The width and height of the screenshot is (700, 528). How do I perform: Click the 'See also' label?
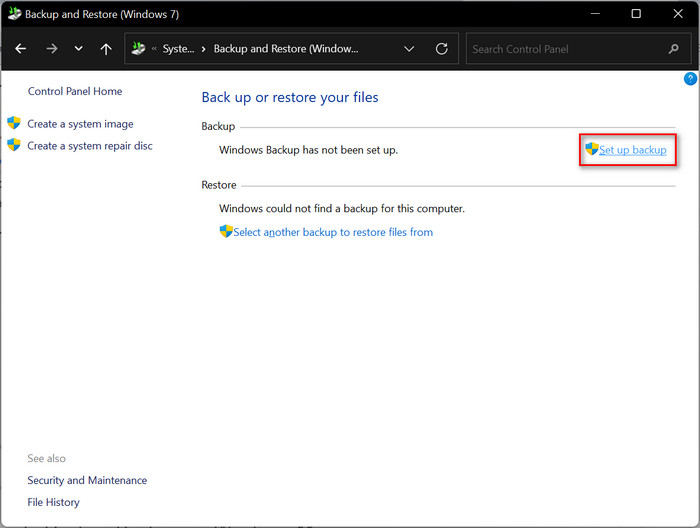[x=46, y=458]
